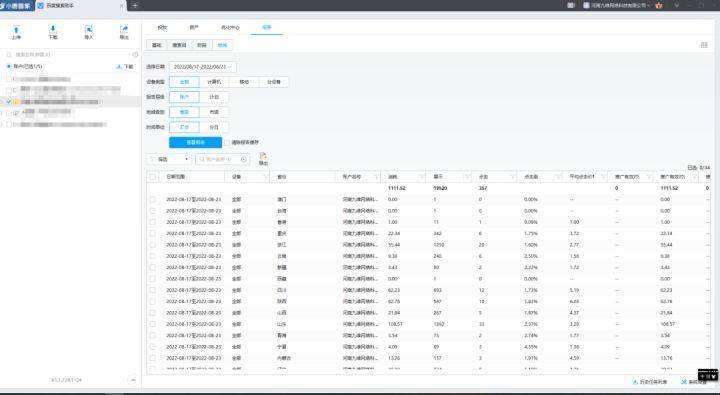Click the collapse button at sidebar bottom
Viewport: 720px width, 395px height.
point(133,380)
